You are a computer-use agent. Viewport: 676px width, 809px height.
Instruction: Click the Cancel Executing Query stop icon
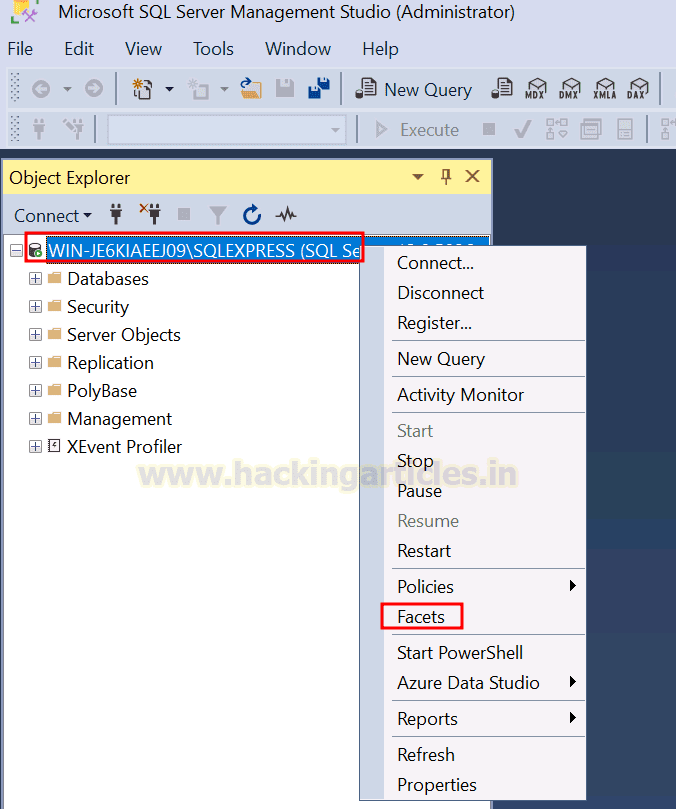click(x=489, y=129)
